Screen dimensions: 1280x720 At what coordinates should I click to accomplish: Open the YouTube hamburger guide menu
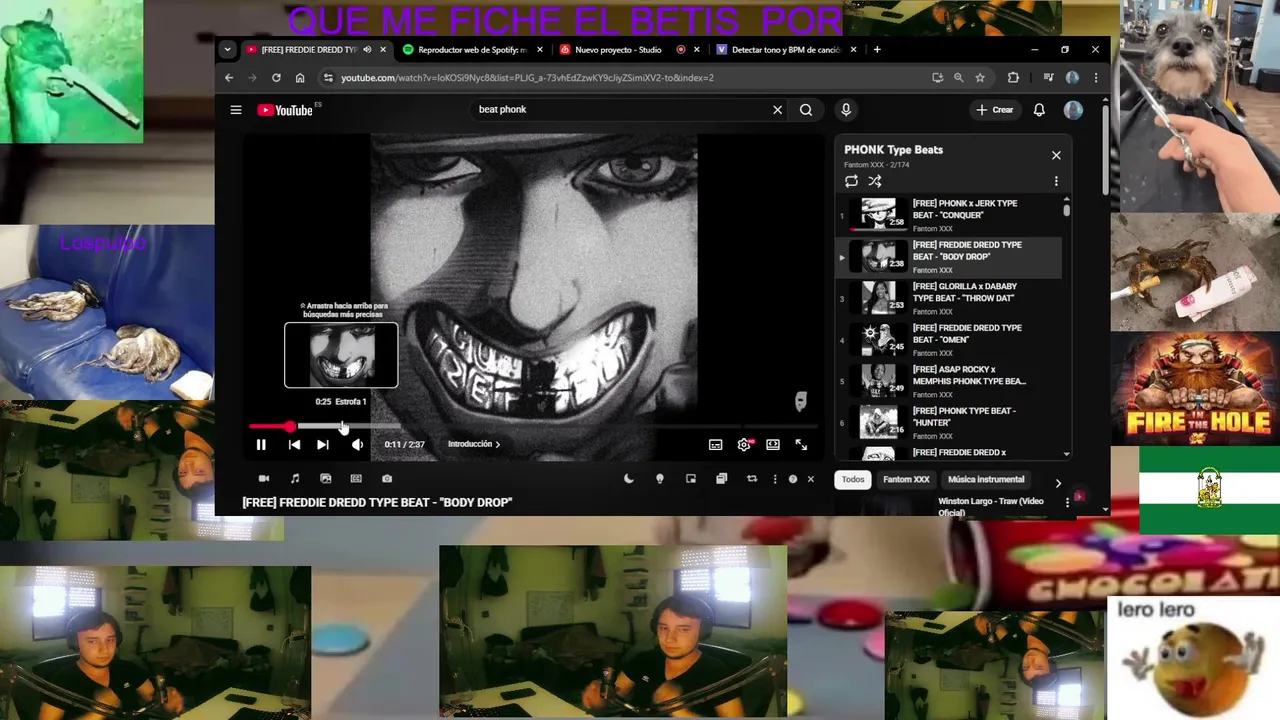(236, 110)
